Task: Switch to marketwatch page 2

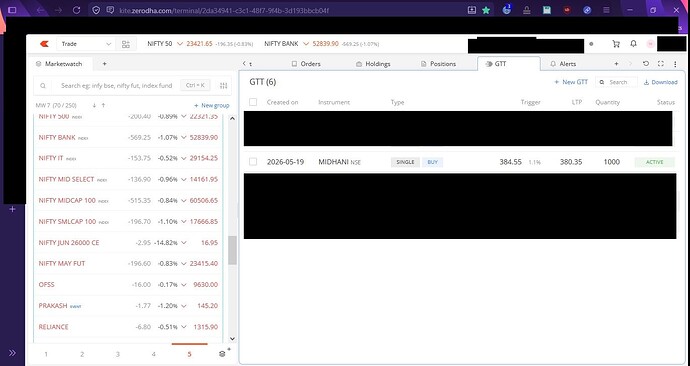Action: [82, 354]
